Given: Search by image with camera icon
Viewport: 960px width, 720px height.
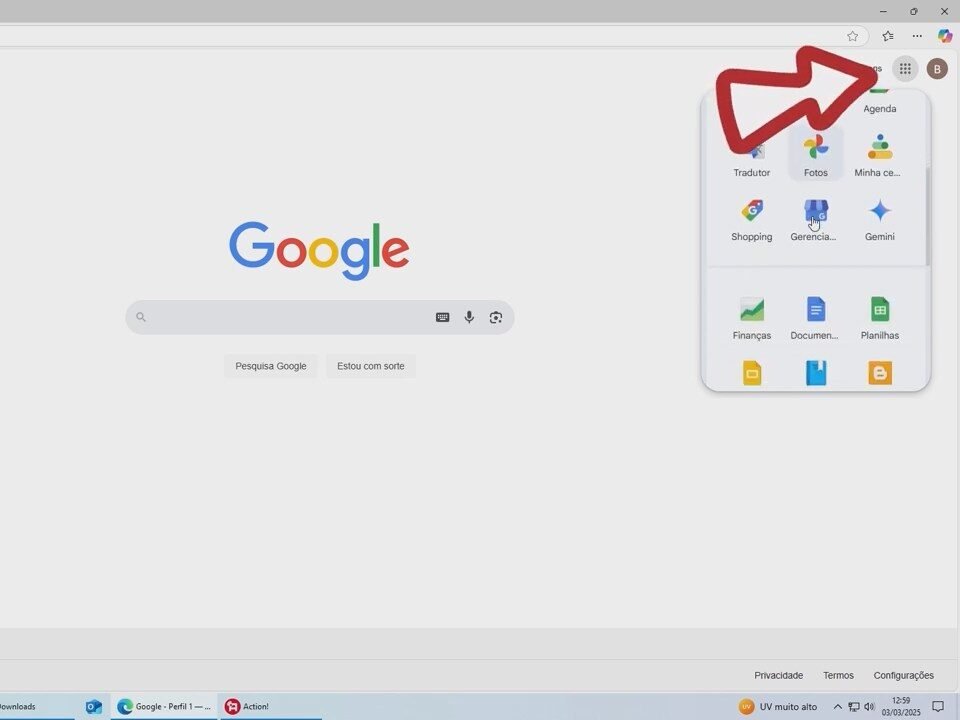Looking at the screenshot, I should [x=495, y=317].
